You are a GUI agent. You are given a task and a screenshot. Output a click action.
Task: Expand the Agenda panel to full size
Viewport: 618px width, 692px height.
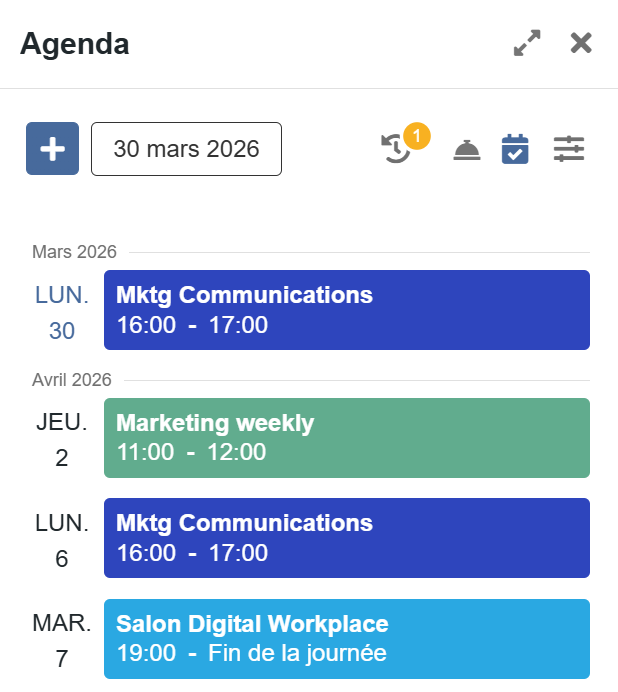(x=527, y=43)
